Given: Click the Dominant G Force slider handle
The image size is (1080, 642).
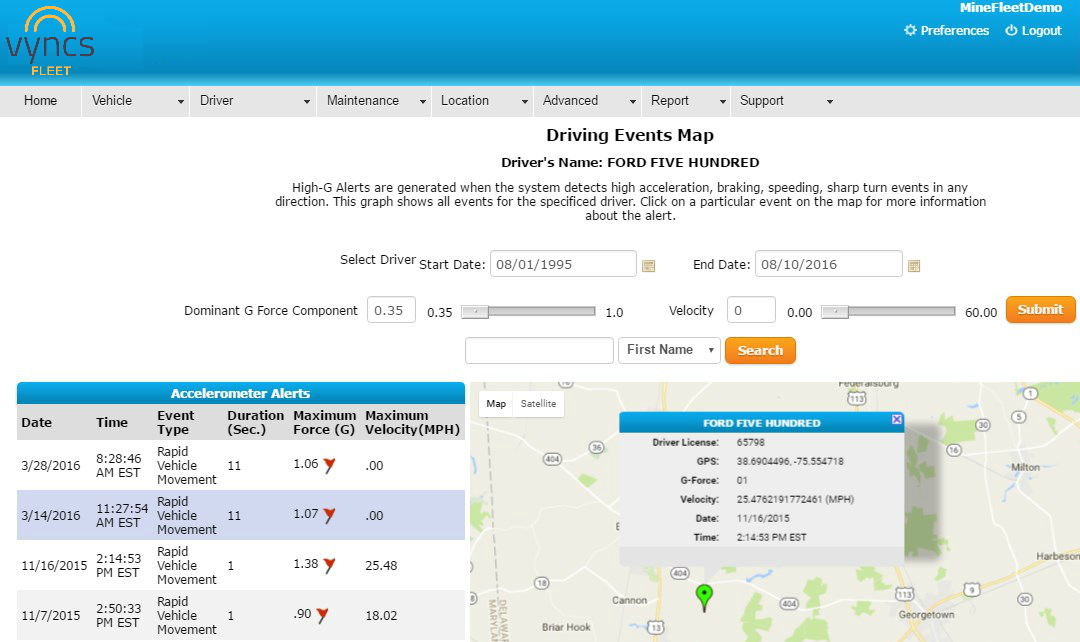Looking at the screenshot, I should (475, 311).
